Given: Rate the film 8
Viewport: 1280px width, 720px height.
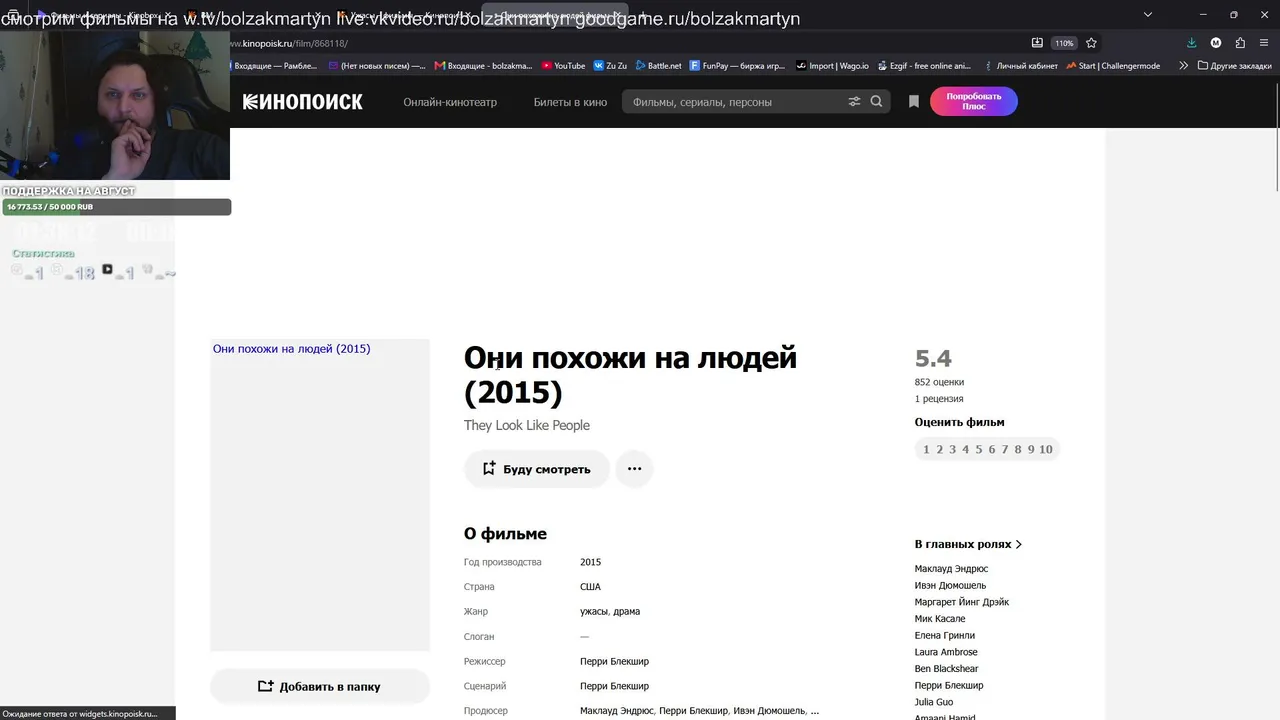Looking at the screenshot, I should point(1018,450).
